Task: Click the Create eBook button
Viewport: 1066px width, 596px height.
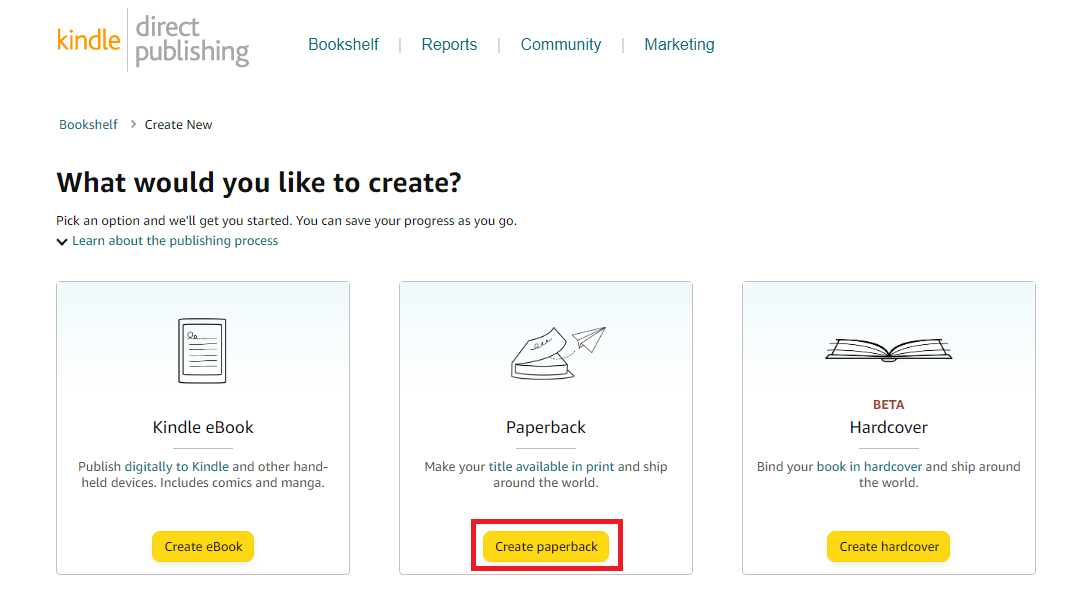Action: pyautogui.click(x=203, y=546)
